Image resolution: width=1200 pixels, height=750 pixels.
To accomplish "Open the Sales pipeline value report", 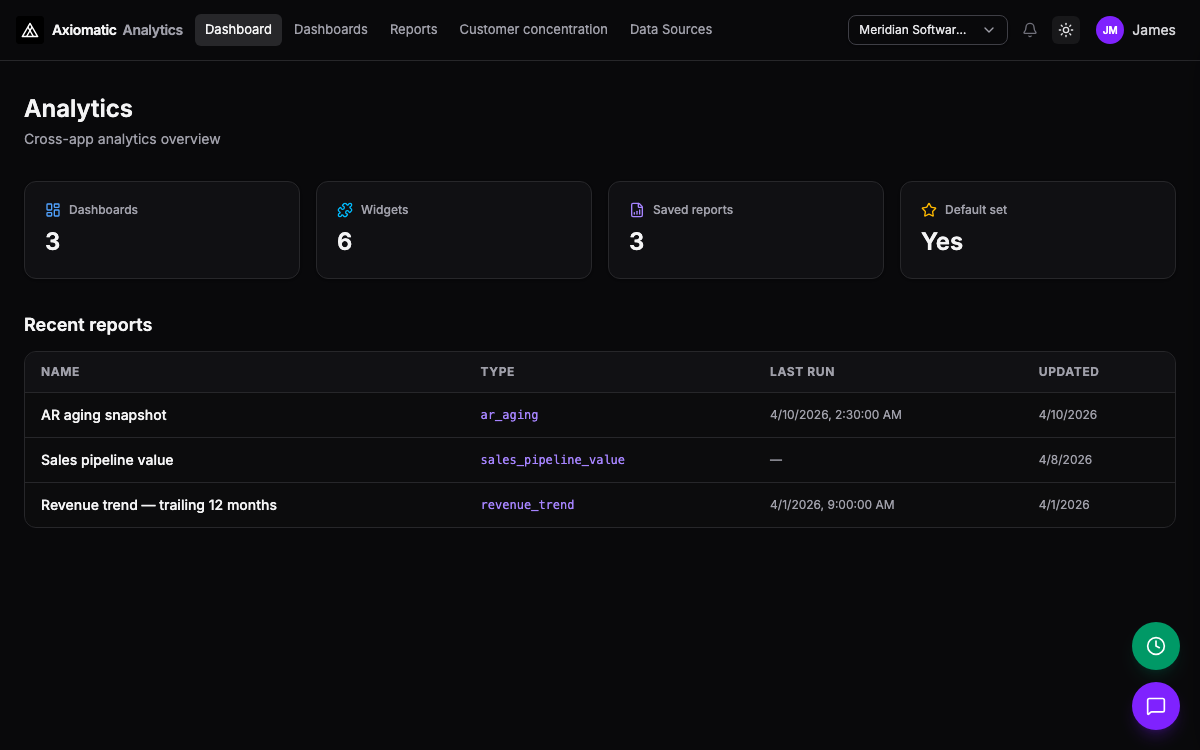I will click(107, 460).
